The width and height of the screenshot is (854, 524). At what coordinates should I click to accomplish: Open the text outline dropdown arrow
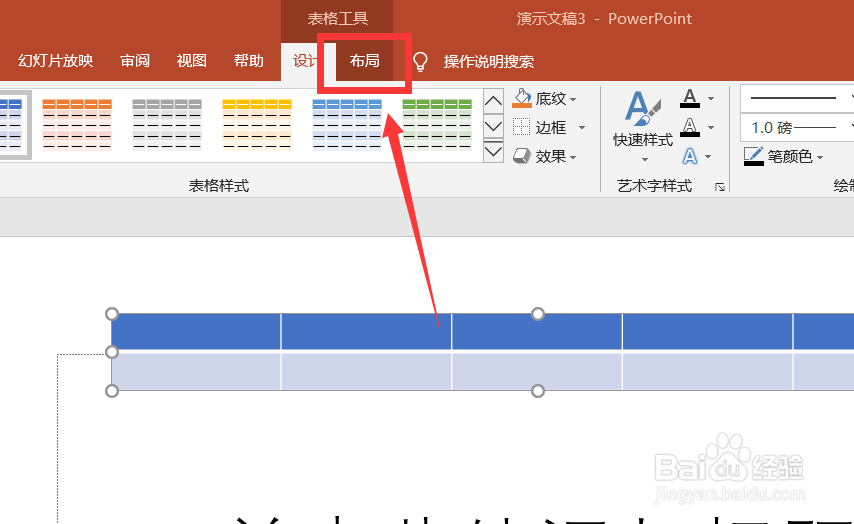(711, 128)
